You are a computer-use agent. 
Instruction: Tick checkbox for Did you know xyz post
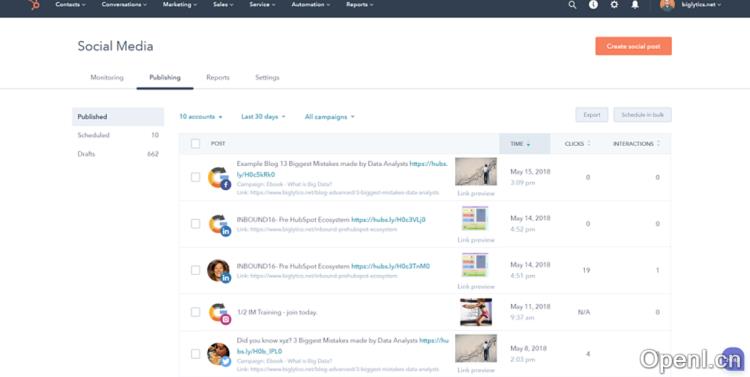pos(195,354)
